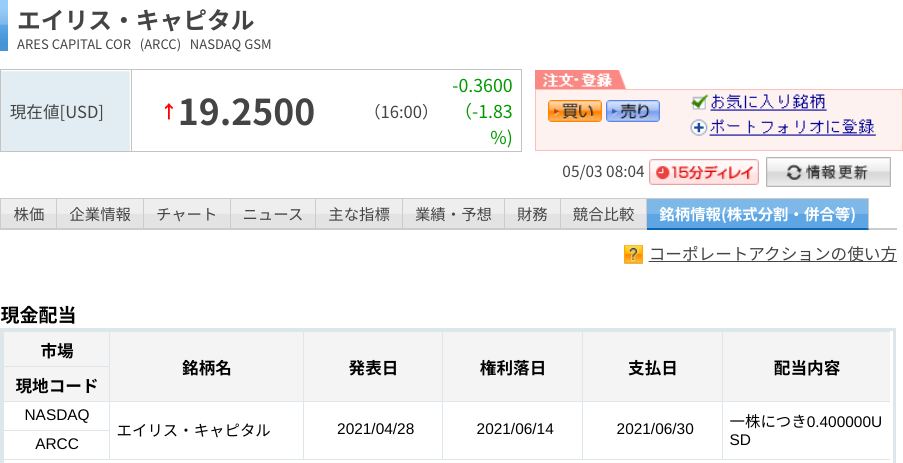Click the 現地コード column header

click(57, 385)
